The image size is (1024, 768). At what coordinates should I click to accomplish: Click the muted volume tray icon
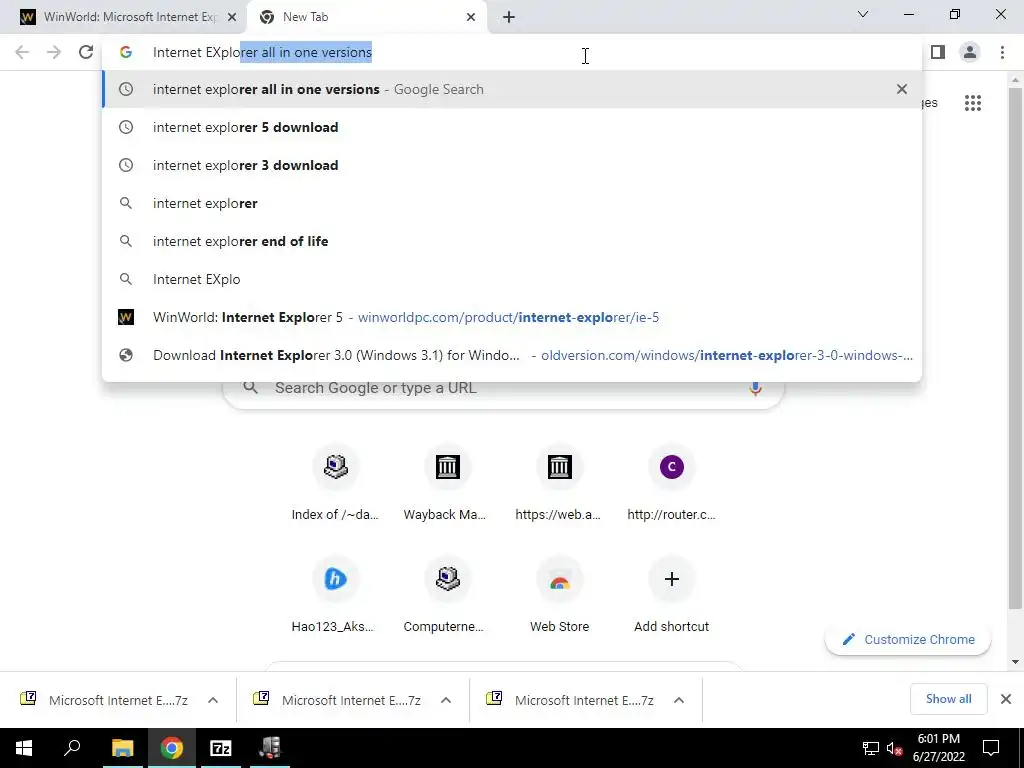(894, 748)
